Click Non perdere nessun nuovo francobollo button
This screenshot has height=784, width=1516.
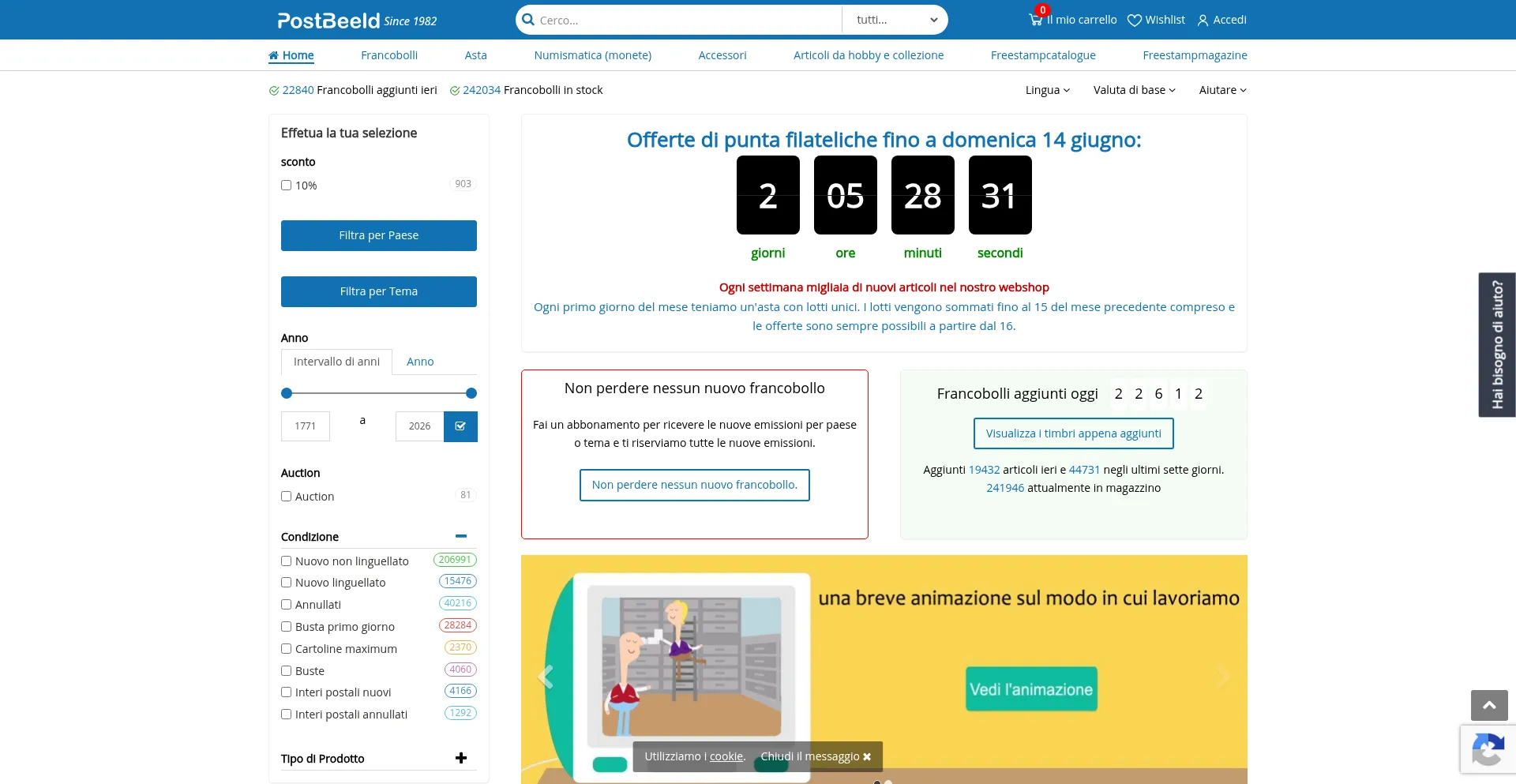[x=695, y=485]
